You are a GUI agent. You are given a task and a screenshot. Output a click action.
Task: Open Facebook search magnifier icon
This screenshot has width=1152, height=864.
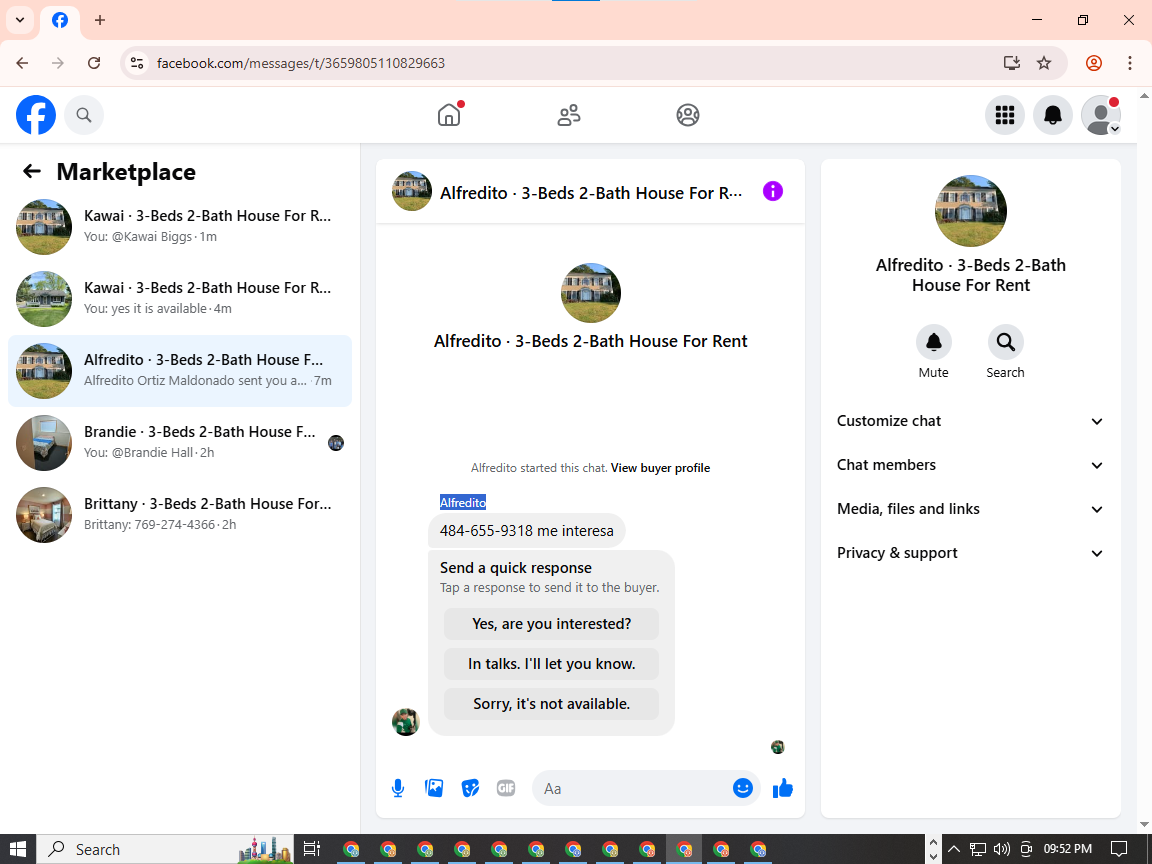point(84,115)
